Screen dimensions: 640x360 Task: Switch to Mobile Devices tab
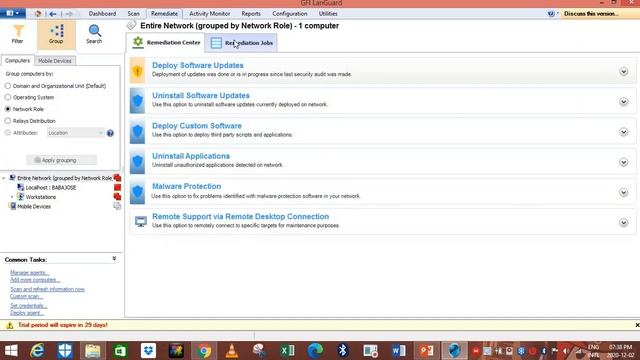pyautogui.click(x=55, y=61)
